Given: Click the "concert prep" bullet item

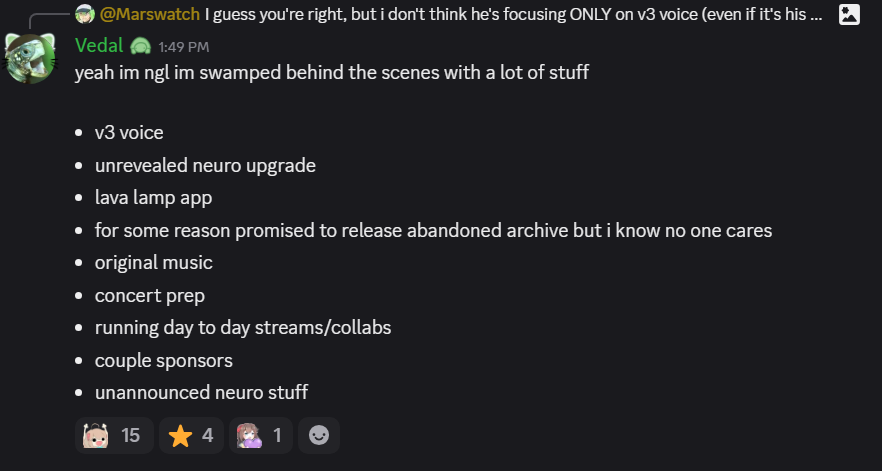Looking at the screenshot, I should pyautogui.click(x=150, y=295).
